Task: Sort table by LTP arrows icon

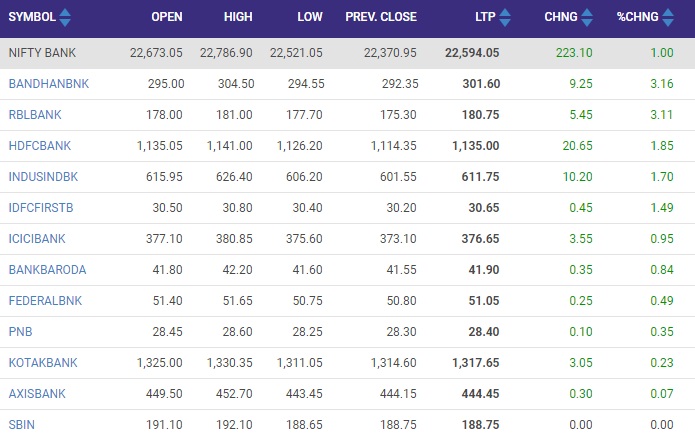Action: click(505, 17)
